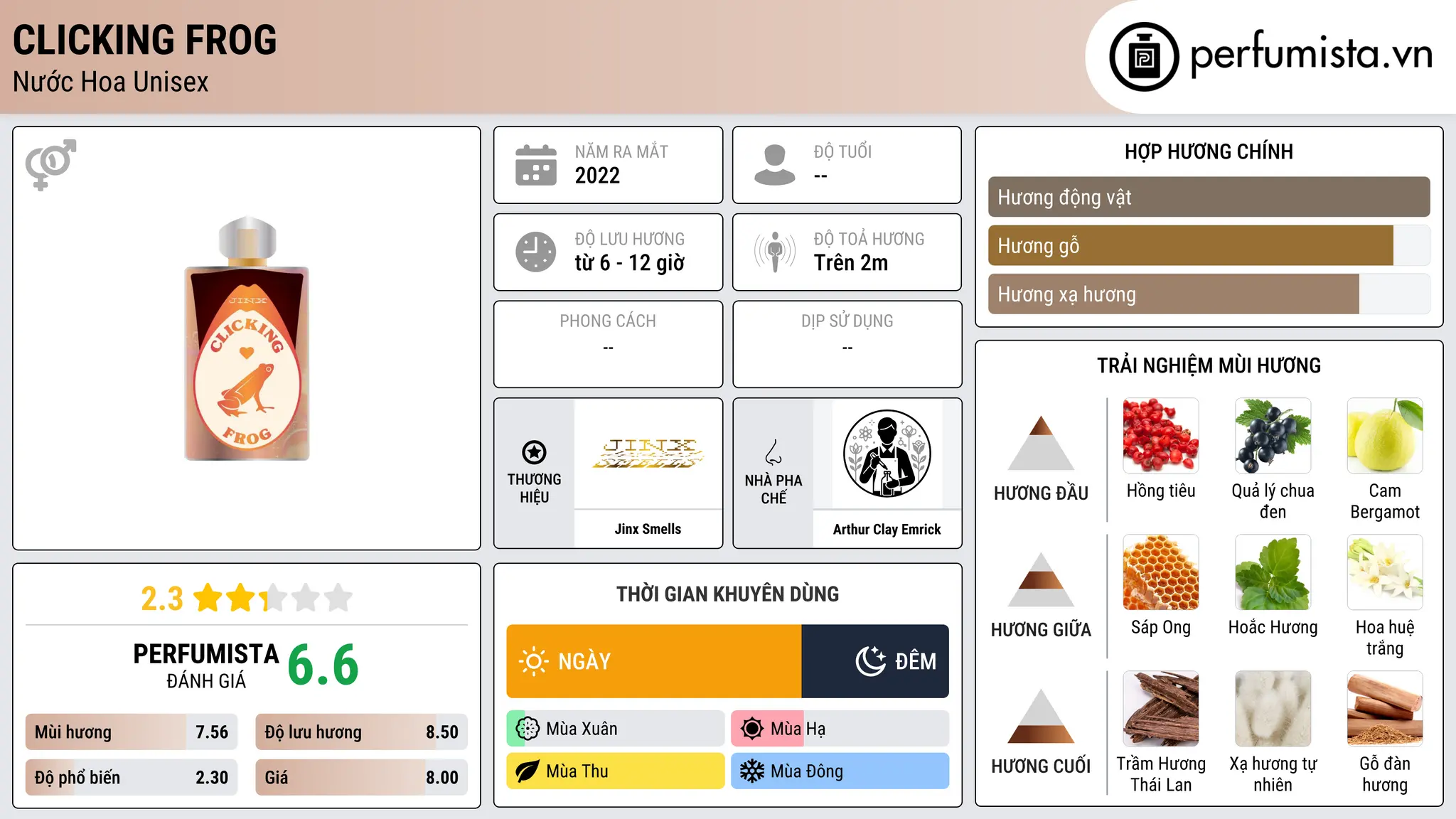Click the HƯƠNG ĐẦU pyramid icon

1041,442
